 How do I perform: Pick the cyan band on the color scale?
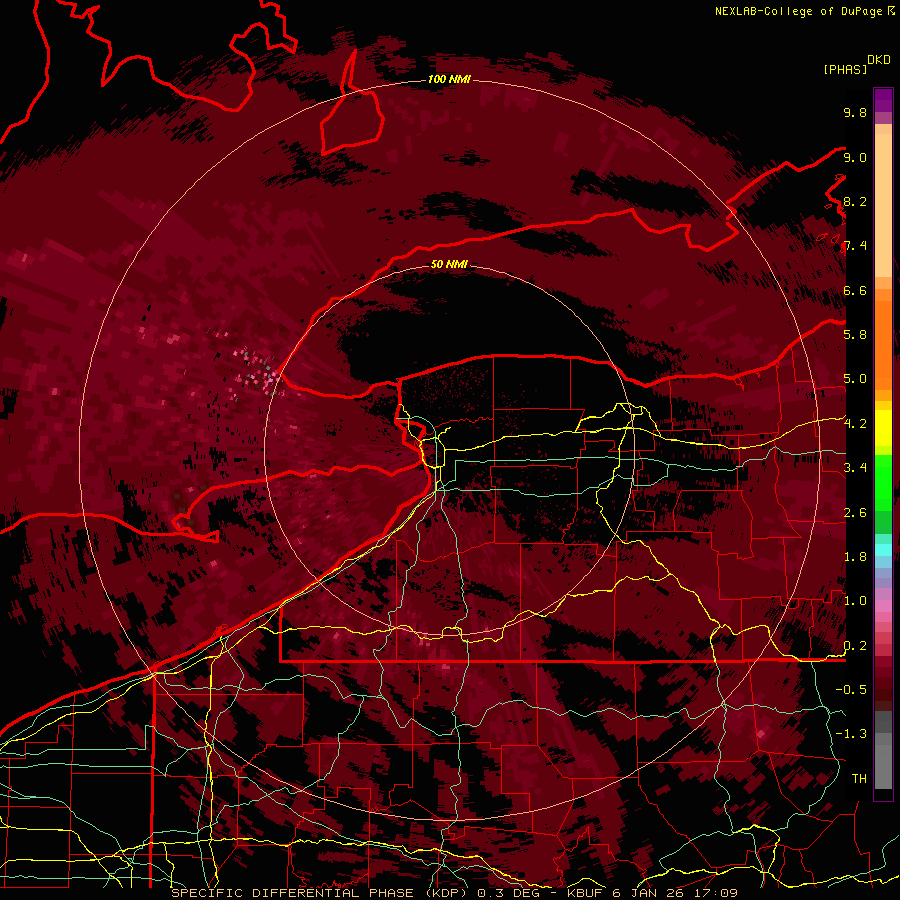coord(883,550)
